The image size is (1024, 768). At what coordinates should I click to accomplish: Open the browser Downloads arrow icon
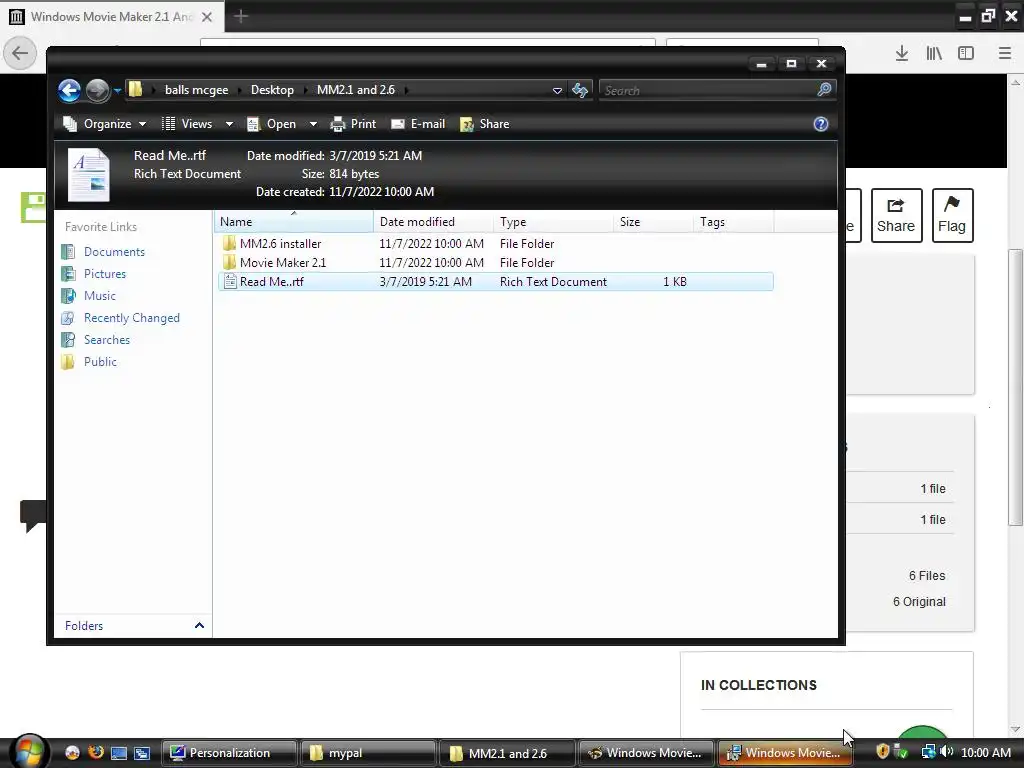[x=902, y=54]
